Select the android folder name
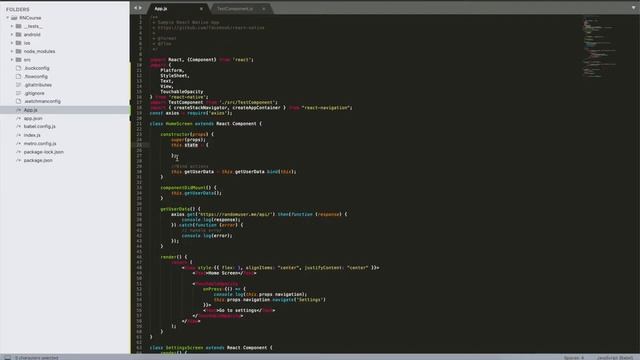 pyautogui.click(x=32, y=35)
